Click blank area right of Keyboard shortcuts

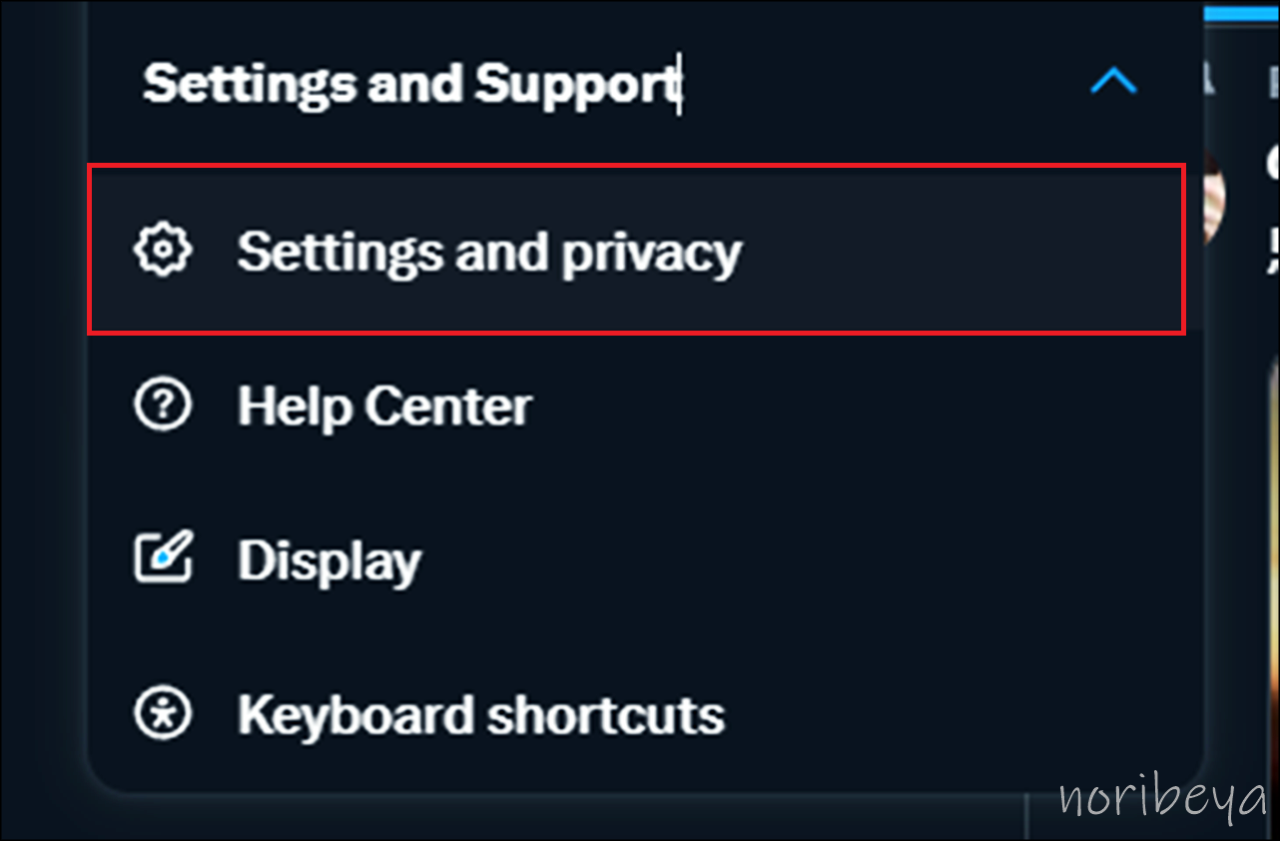(x=950, y=714)
